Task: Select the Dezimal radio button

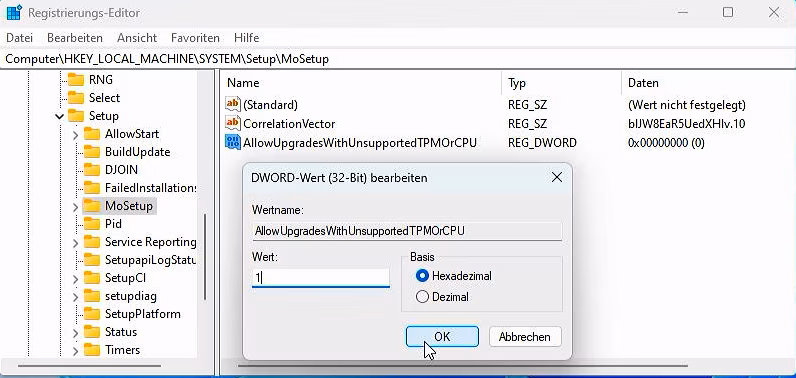Action: (x=422, y=297)
